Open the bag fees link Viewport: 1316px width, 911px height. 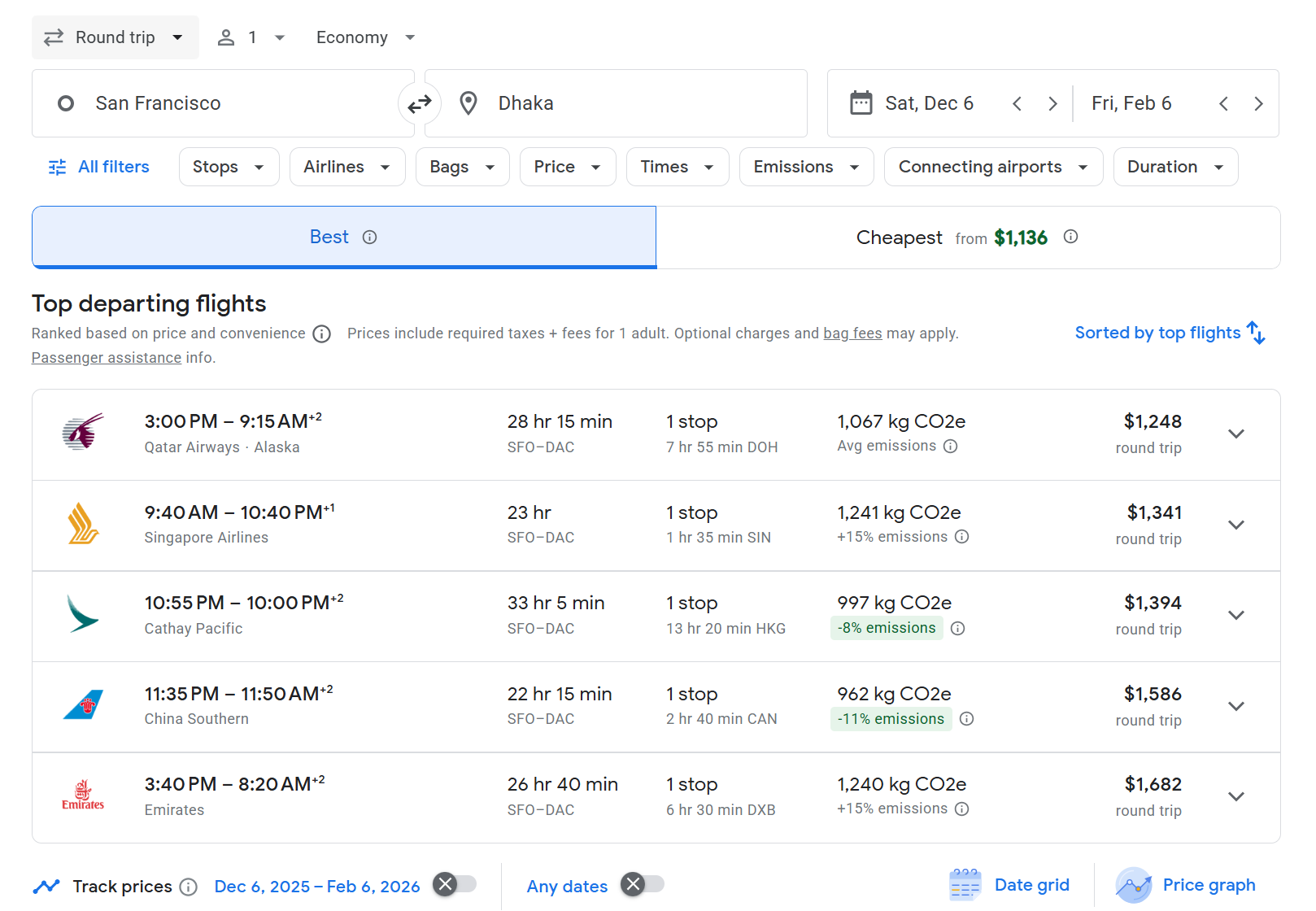[852, 333]
